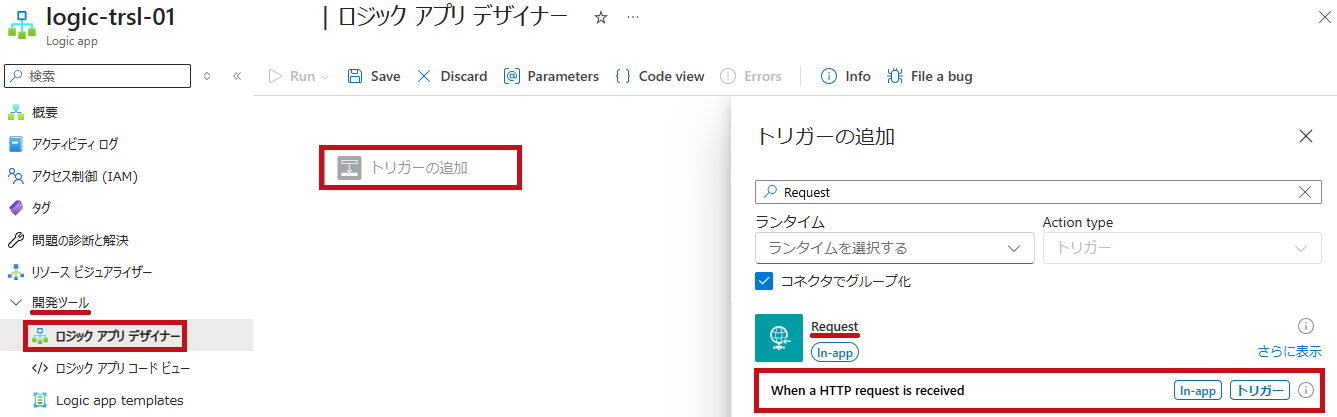The width and height of the screenshot is (1337, 417).
Task: Open the Action type トリガー dropdown
Action: pos(1182,247)
